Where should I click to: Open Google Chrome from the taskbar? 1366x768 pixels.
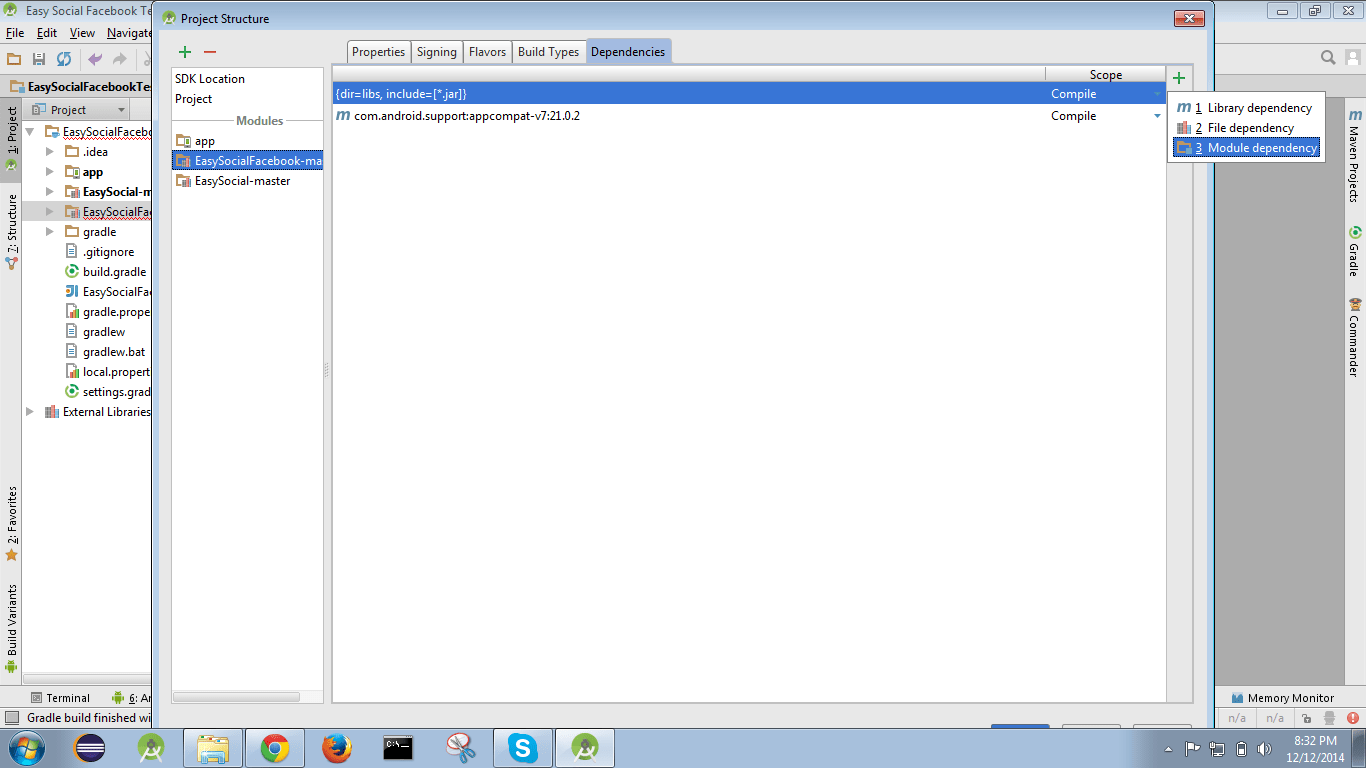[x=275, y=748]
